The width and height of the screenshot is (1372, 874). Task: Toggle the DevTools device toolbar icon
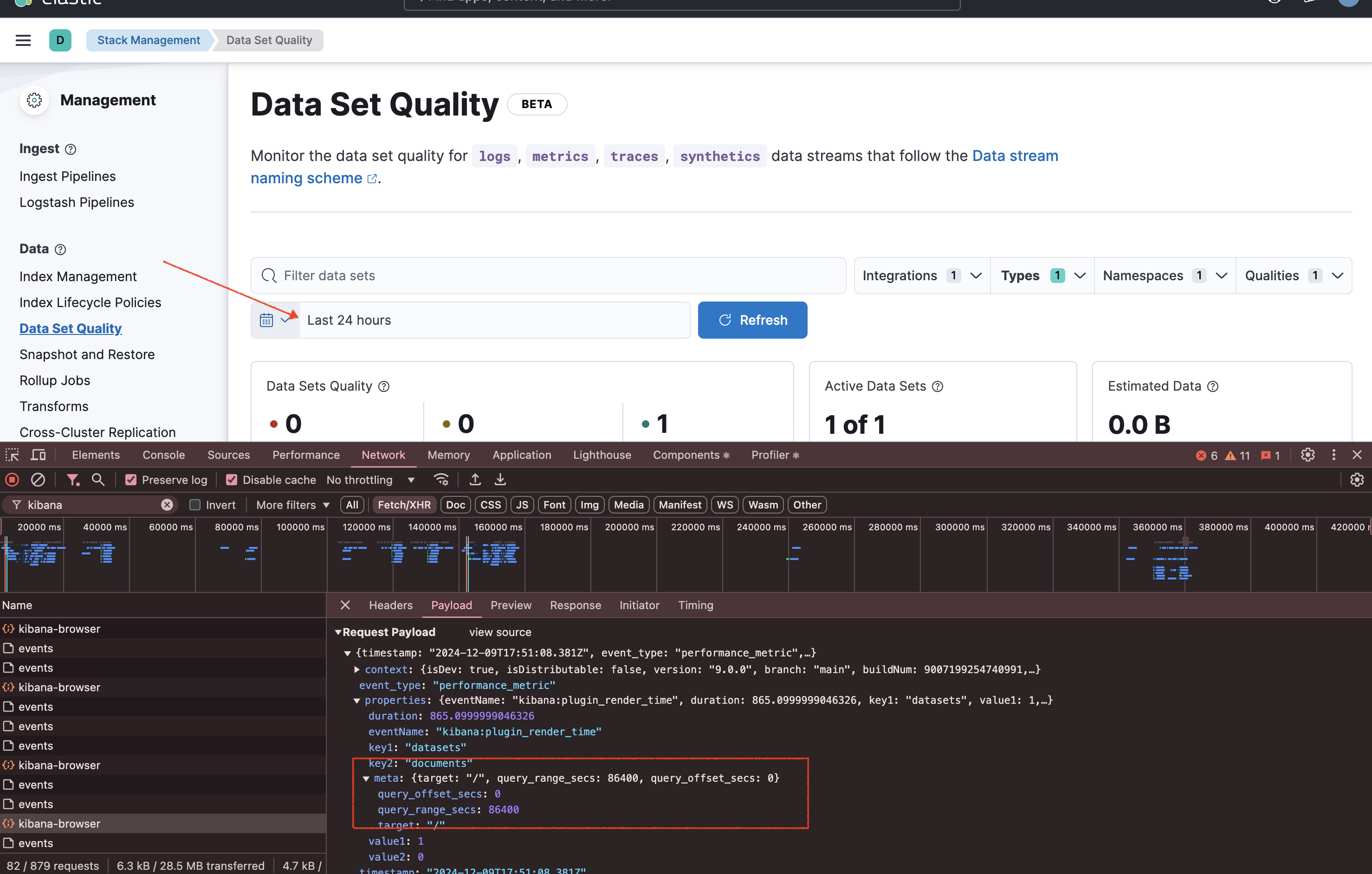point(38,455)
